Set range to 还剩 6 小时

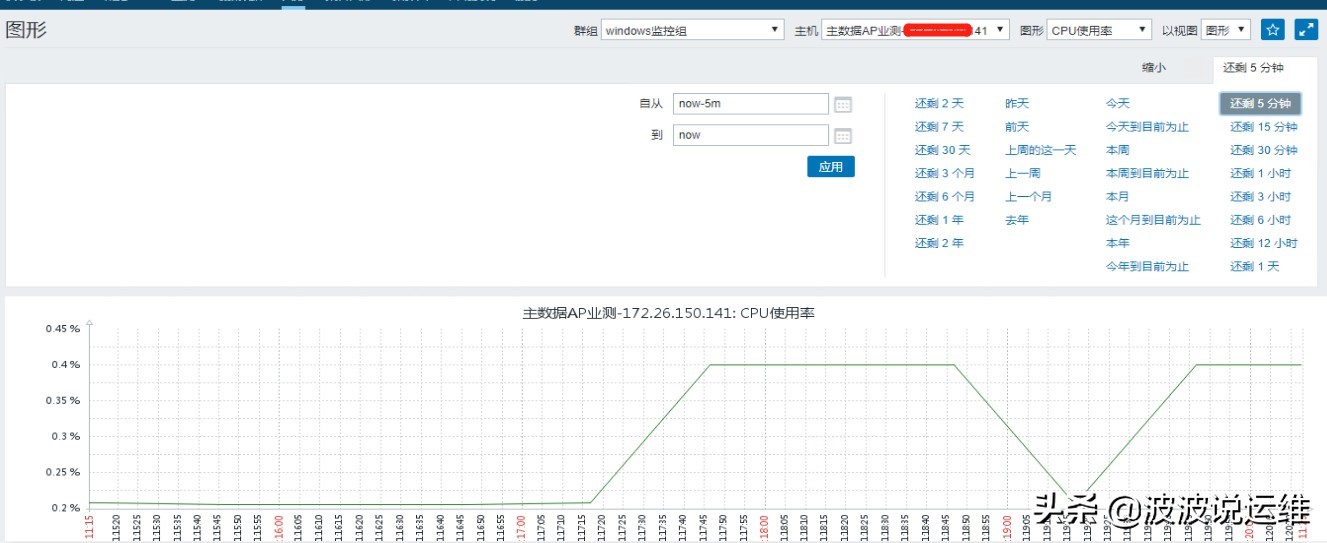click(1260, 220)
